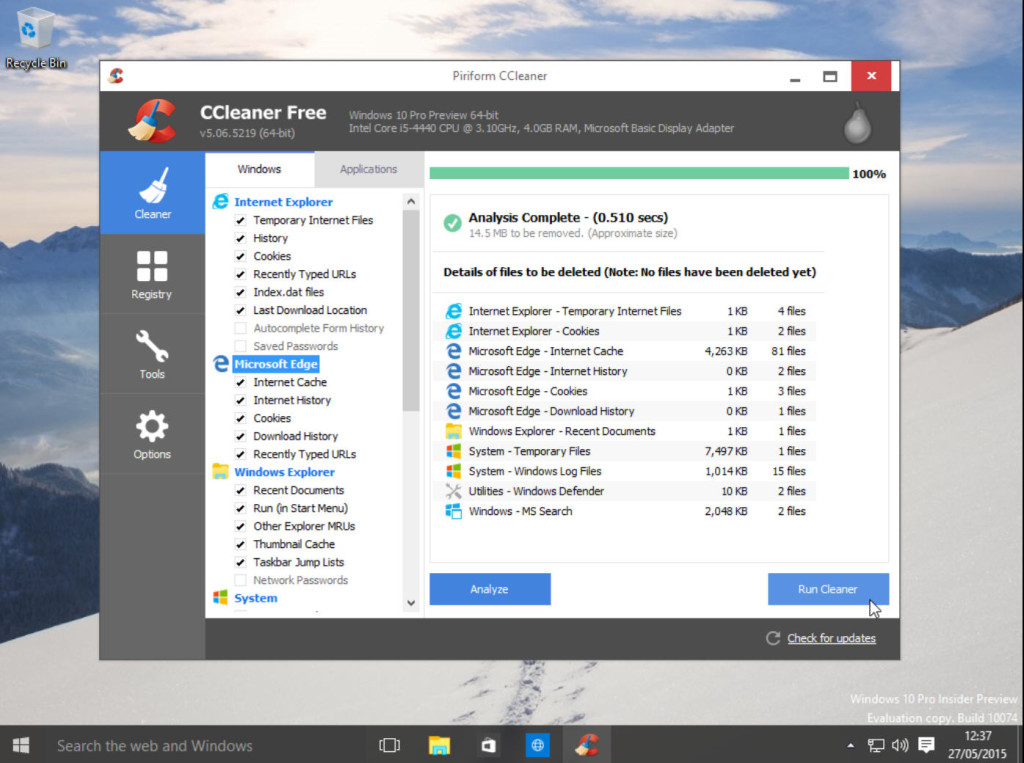This screenshot has width=1024, height=763.
Task: Click the CCleaner logo in header
Action: (152, 121)
